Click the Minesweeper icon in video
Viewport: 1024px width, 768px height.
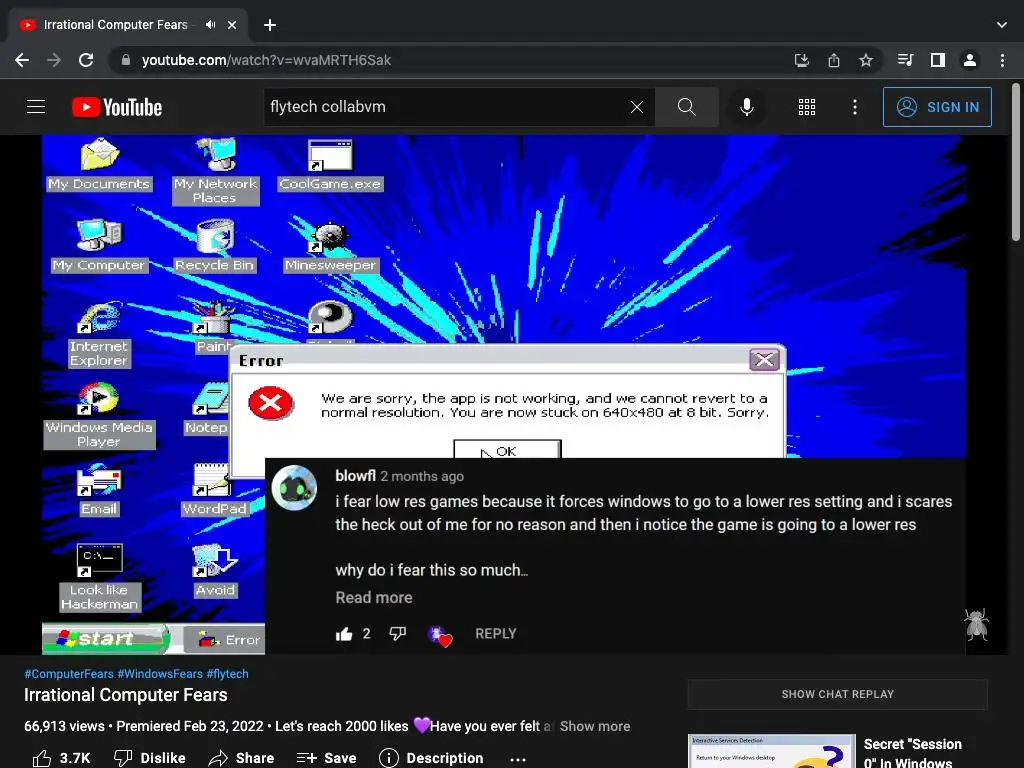pos(330,247)
